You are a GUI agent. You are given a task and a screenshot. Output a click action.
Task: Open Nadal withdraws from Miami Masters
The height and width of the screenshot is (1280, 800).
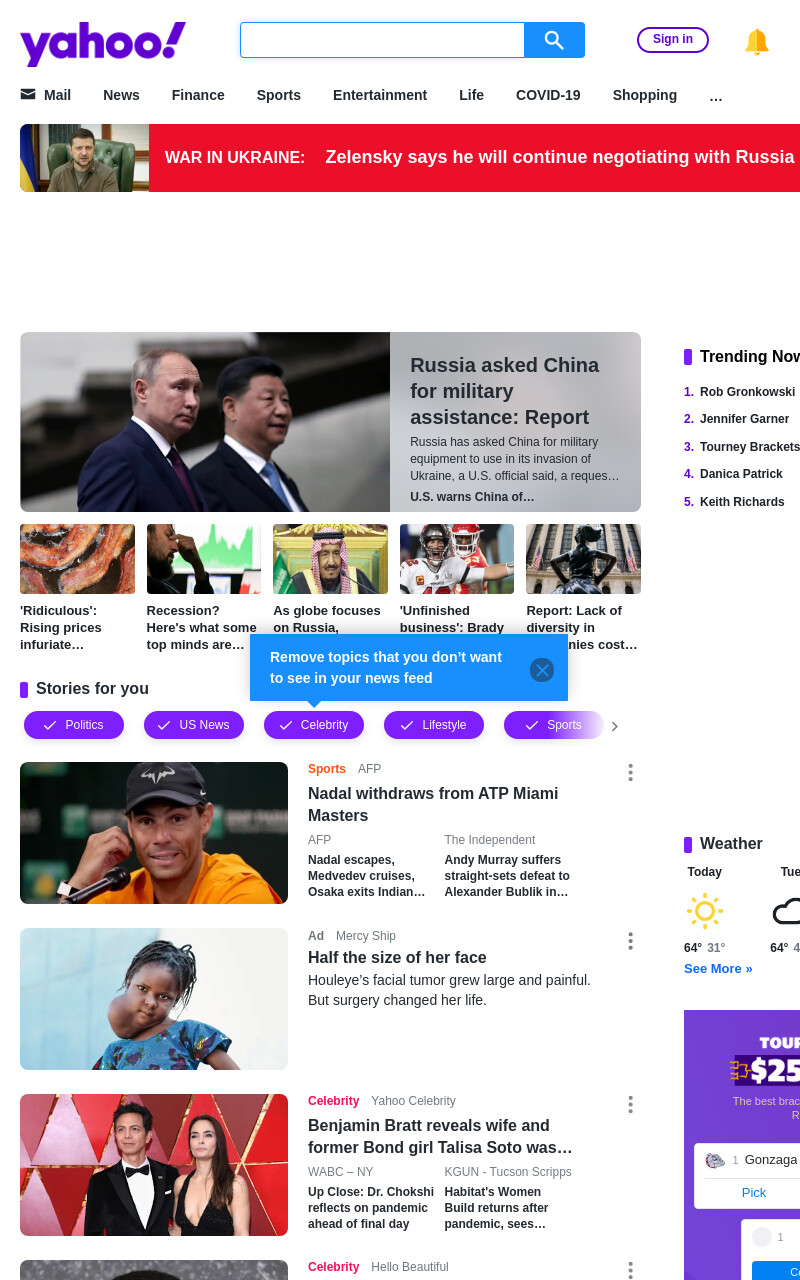point(433,804)
